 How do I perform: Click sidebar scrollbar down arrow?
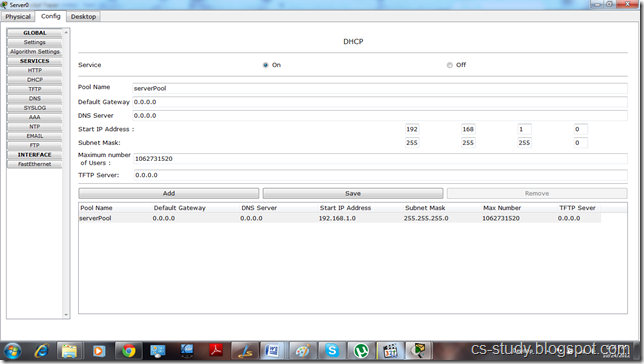[66, 315]
